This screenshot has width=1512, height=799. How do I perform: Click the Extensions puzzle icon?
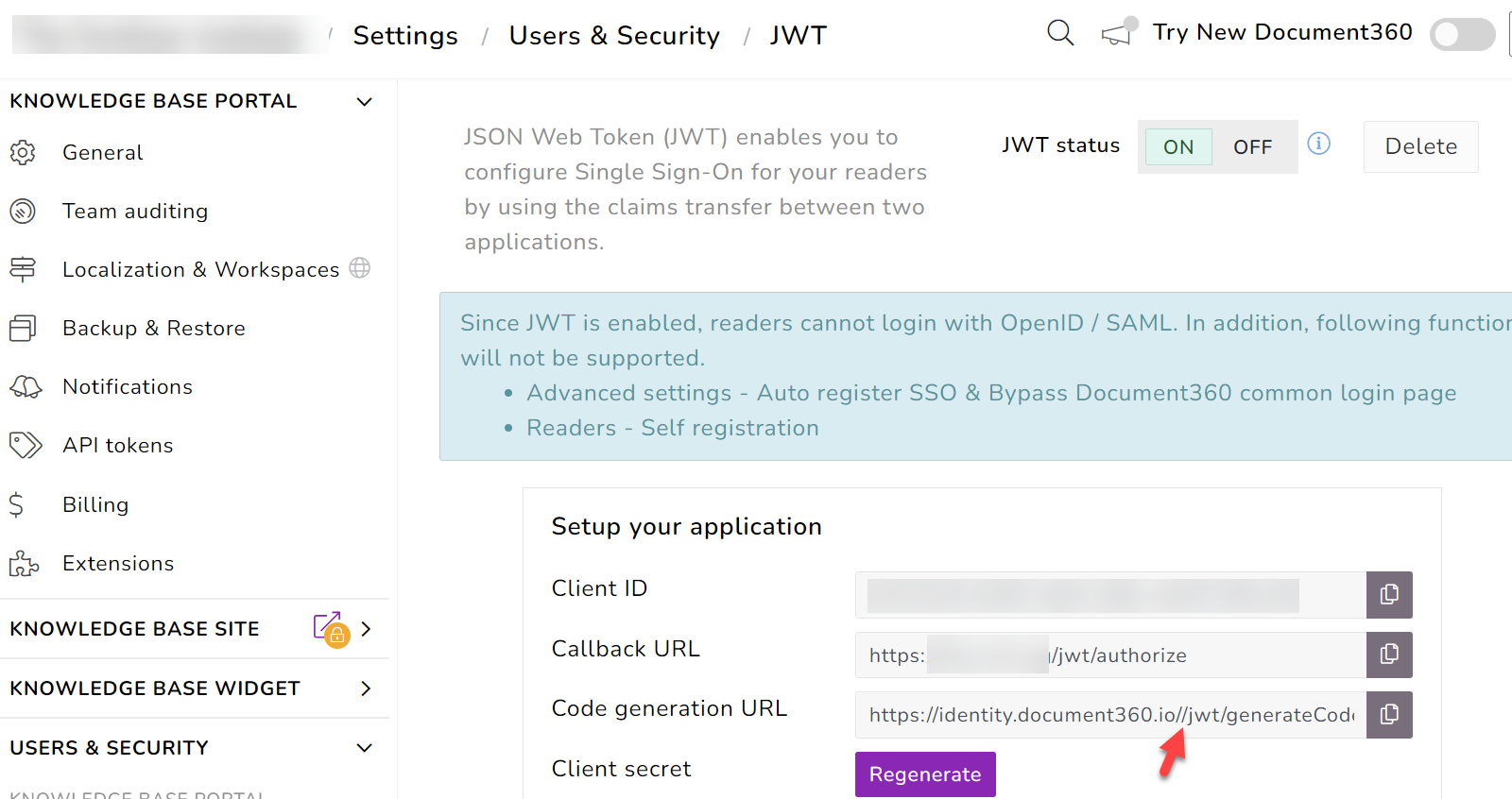(24, 564)
